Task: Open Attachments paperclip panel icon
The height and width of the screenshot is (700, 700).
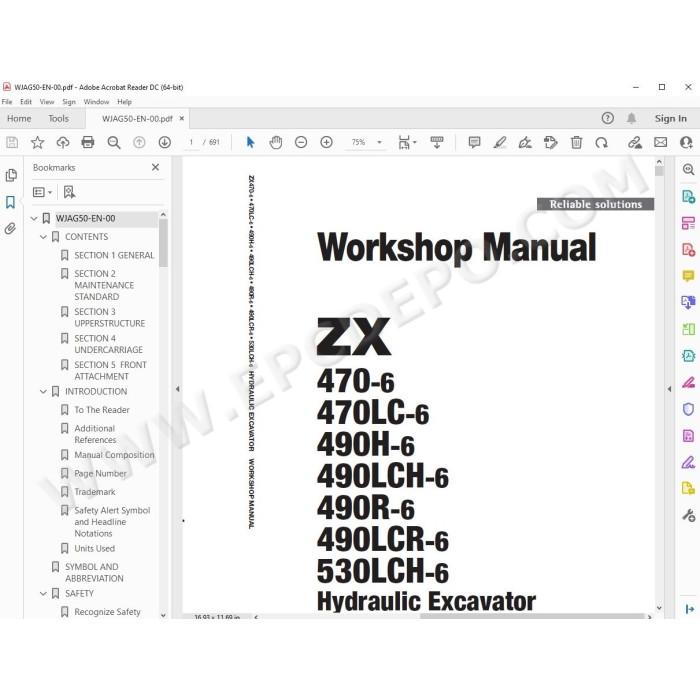Action: 10,229
